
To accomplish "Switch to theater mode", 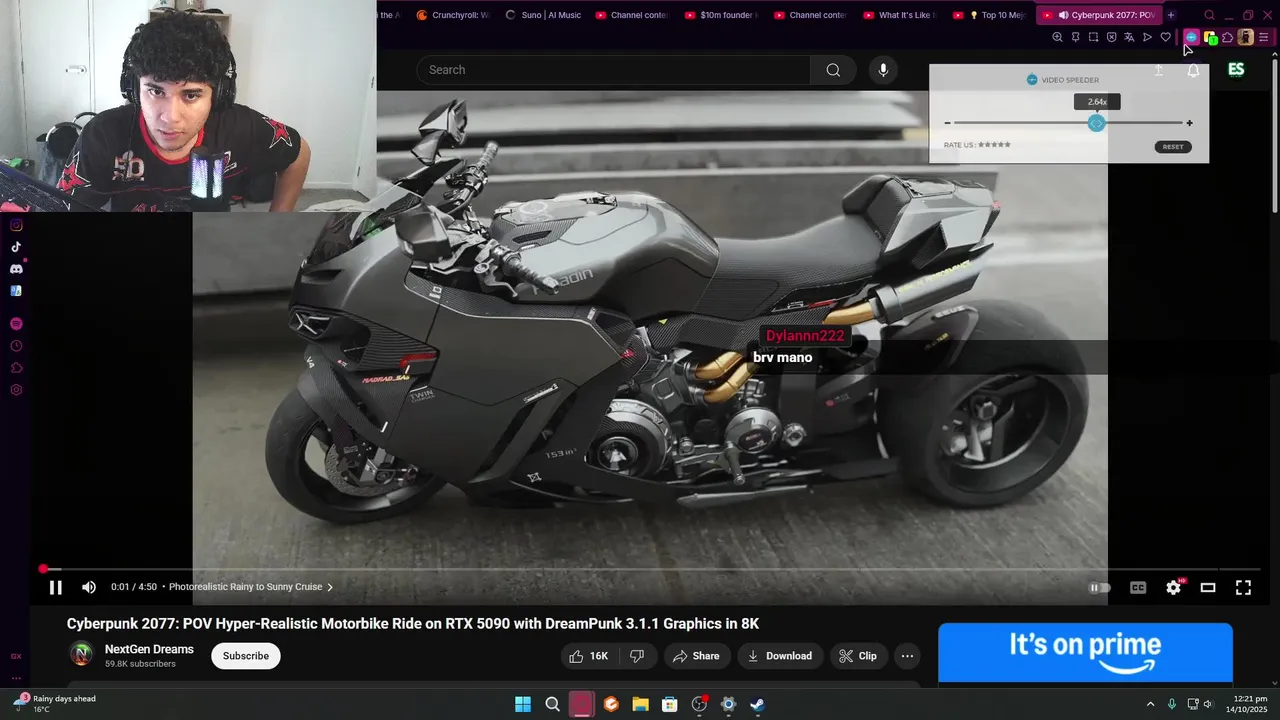I will (1208, 588).
